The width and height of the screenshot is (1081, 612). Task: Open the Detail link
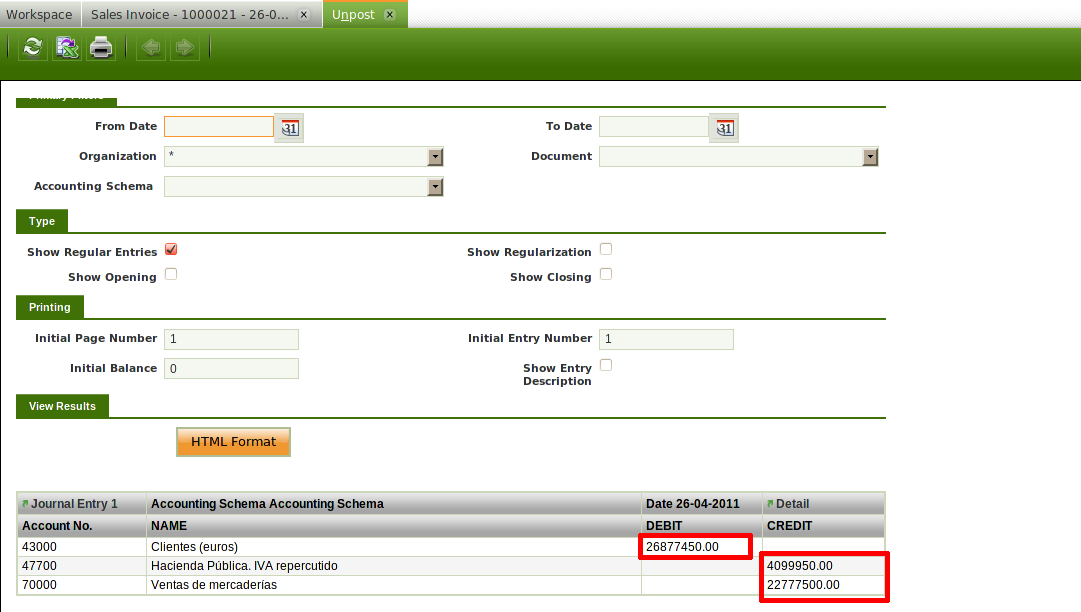click(792, 504)
